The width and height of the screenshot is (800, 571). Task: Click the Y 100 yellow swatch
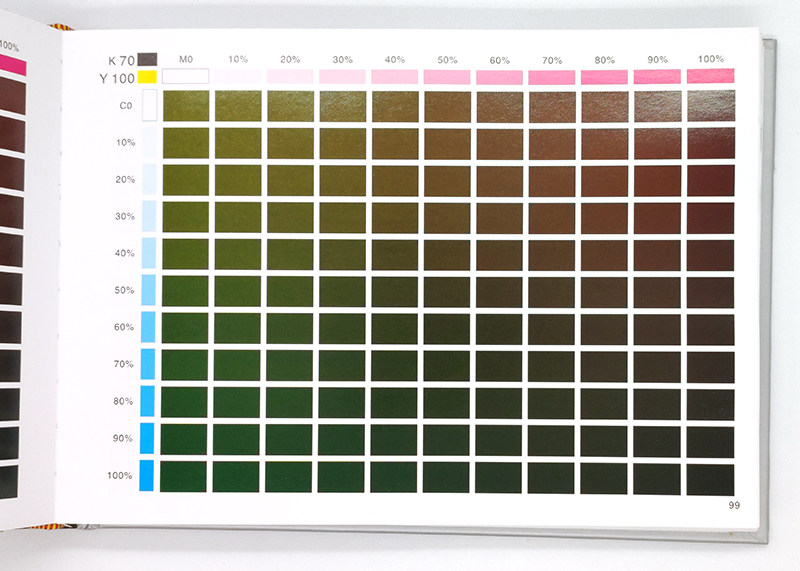147,77
